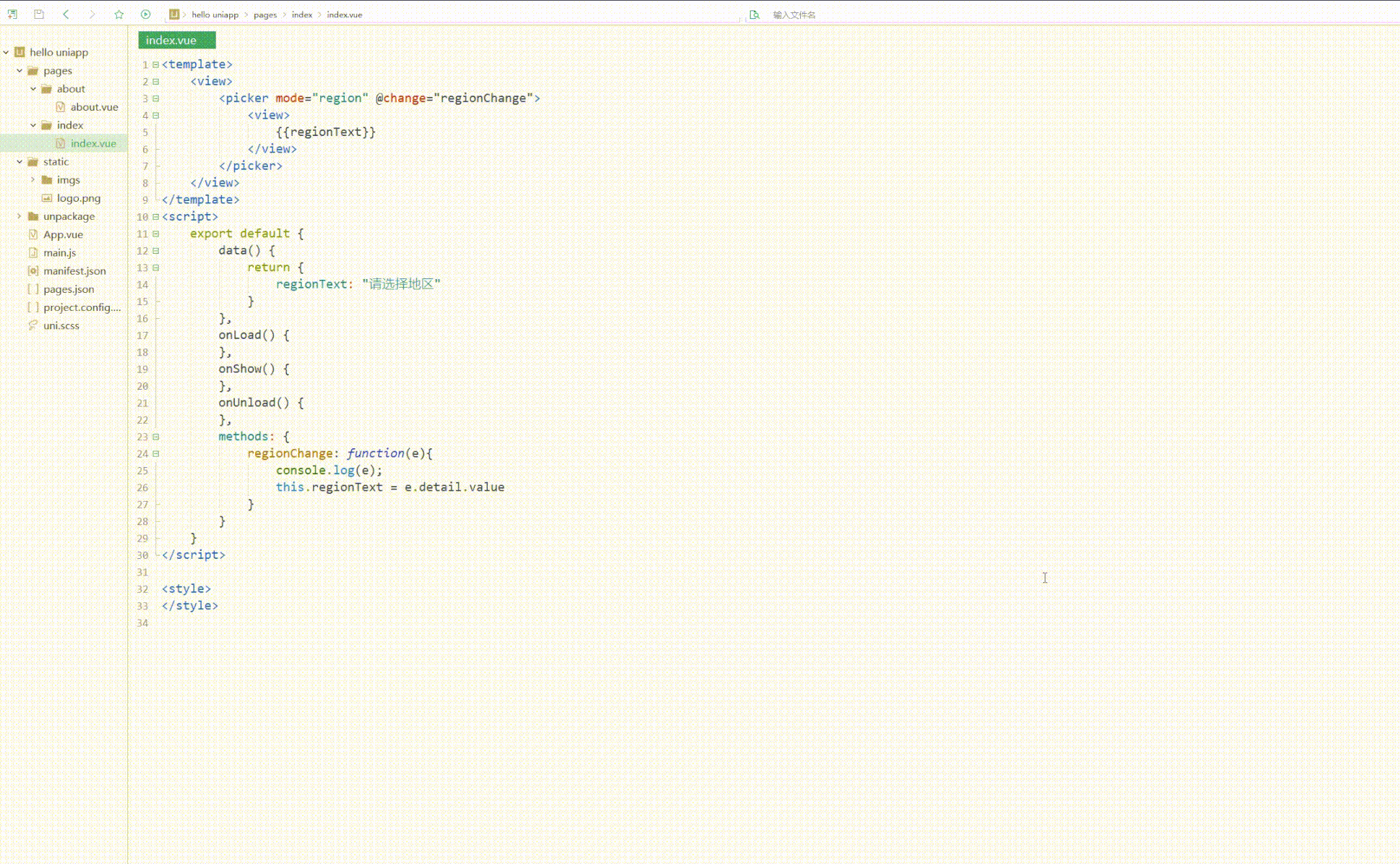Image resolution: width=1400 pixels, height=864 pixels.
Task: Fold the export default block at line 11
Action: click(x=155, y=234)
